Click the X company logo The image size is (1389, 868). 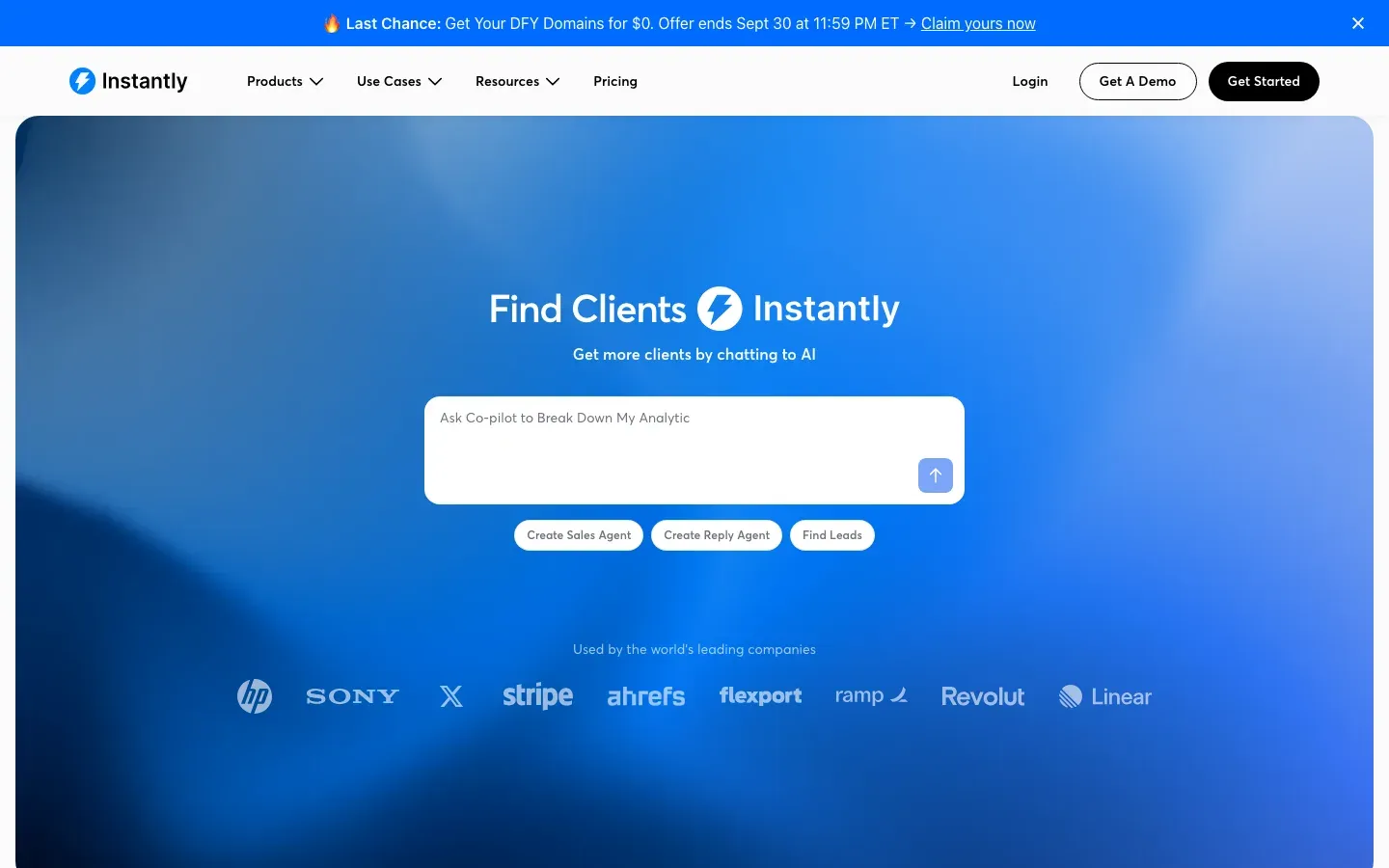[451, 696]
